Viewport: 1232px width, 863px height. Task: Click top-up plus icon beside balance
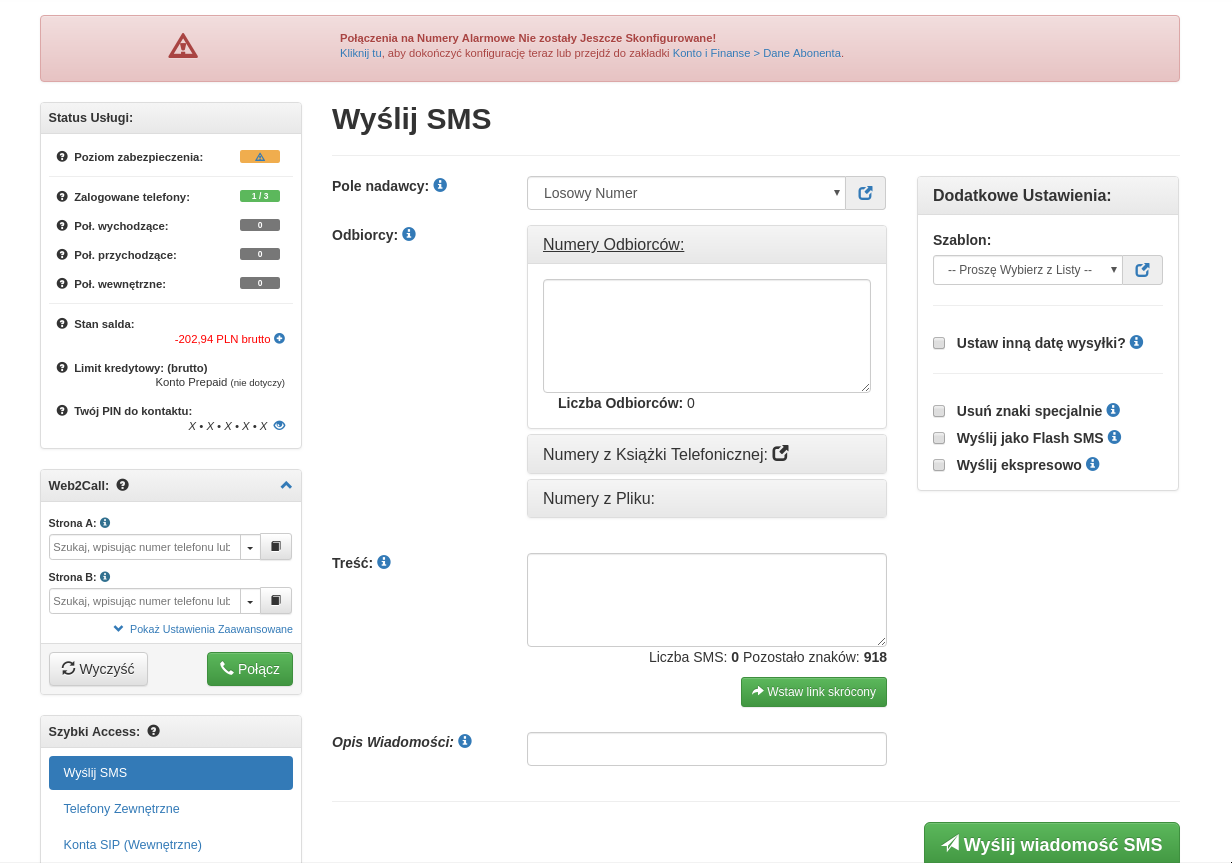tap(280, 339)
